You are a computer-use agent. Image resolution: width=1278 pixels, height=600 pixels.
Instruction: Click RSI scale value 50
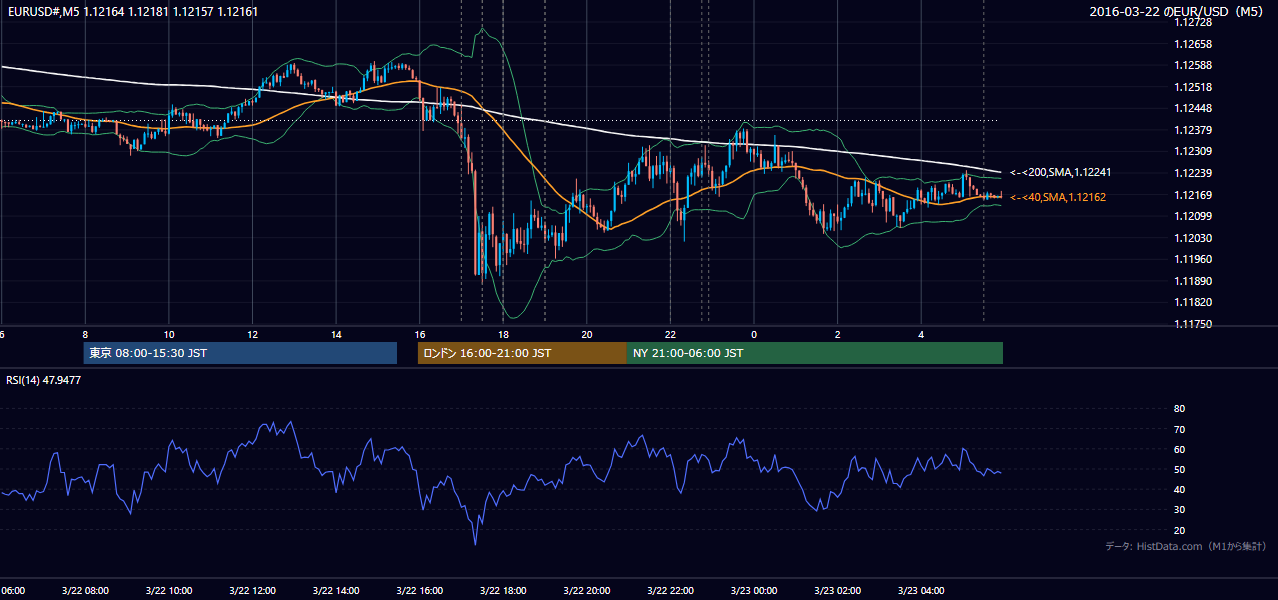(x=1179, y=470)
